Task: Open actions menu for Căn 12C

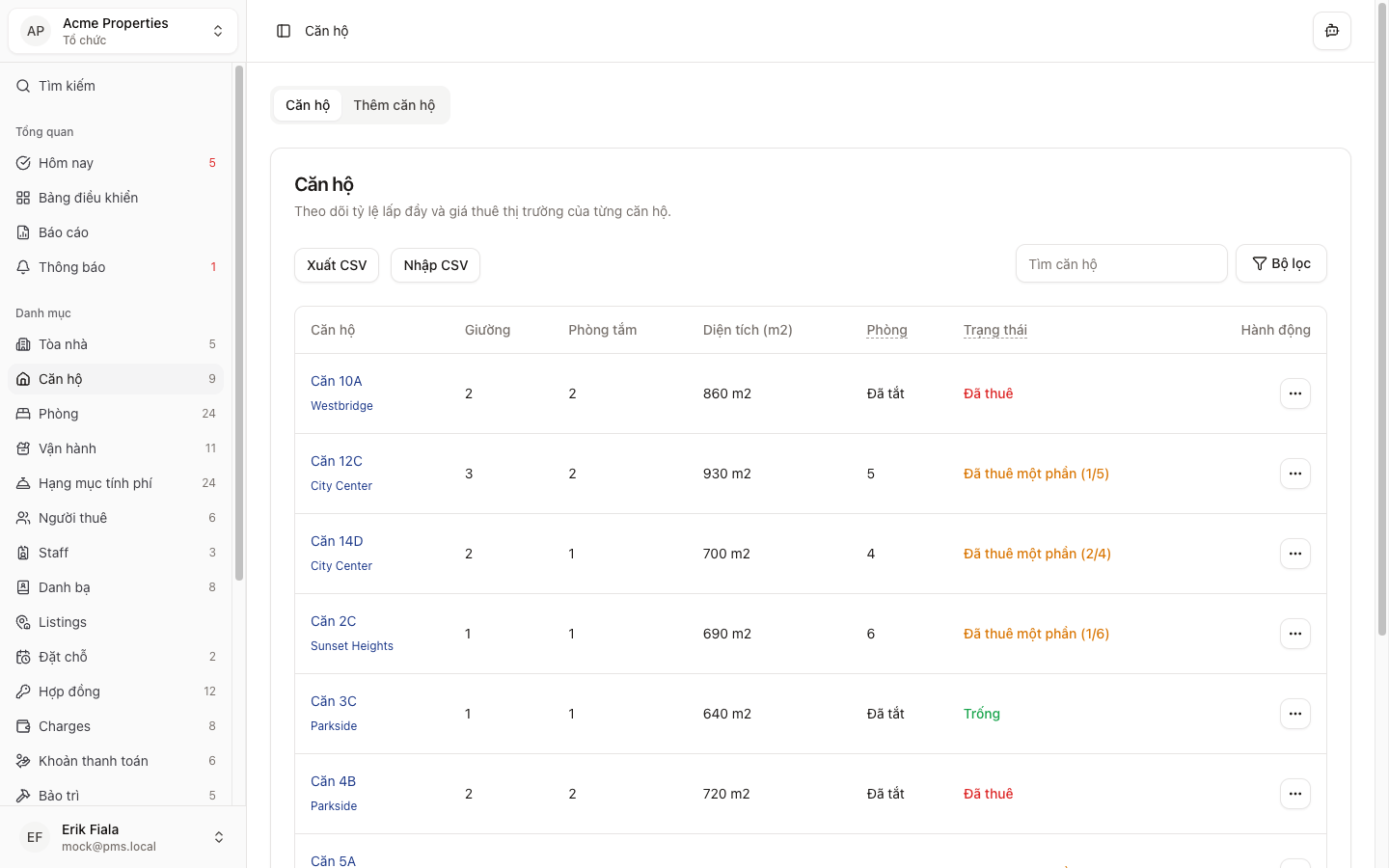Action: (1294, 474)
